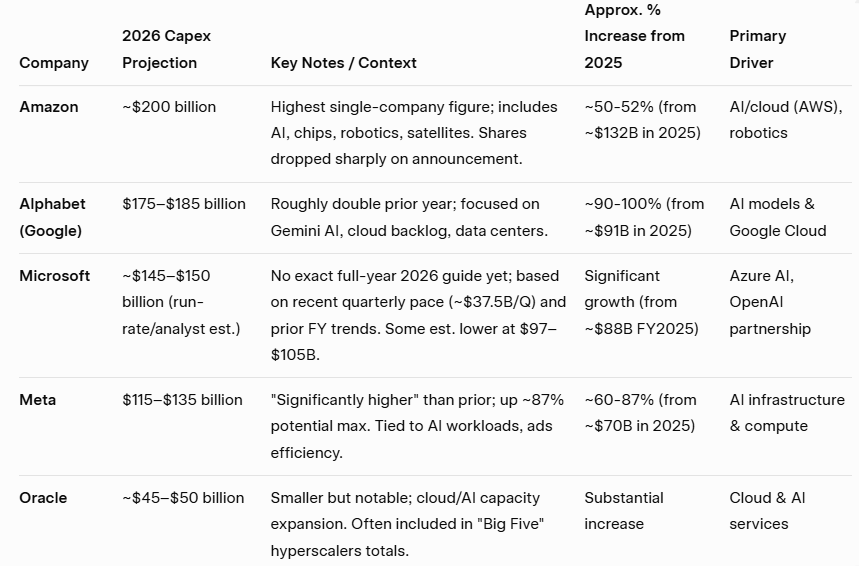The width and height of the screenshot is (859, 566).
Task: Click the $115–$135 billion capex cell
Action: (182, 400)
